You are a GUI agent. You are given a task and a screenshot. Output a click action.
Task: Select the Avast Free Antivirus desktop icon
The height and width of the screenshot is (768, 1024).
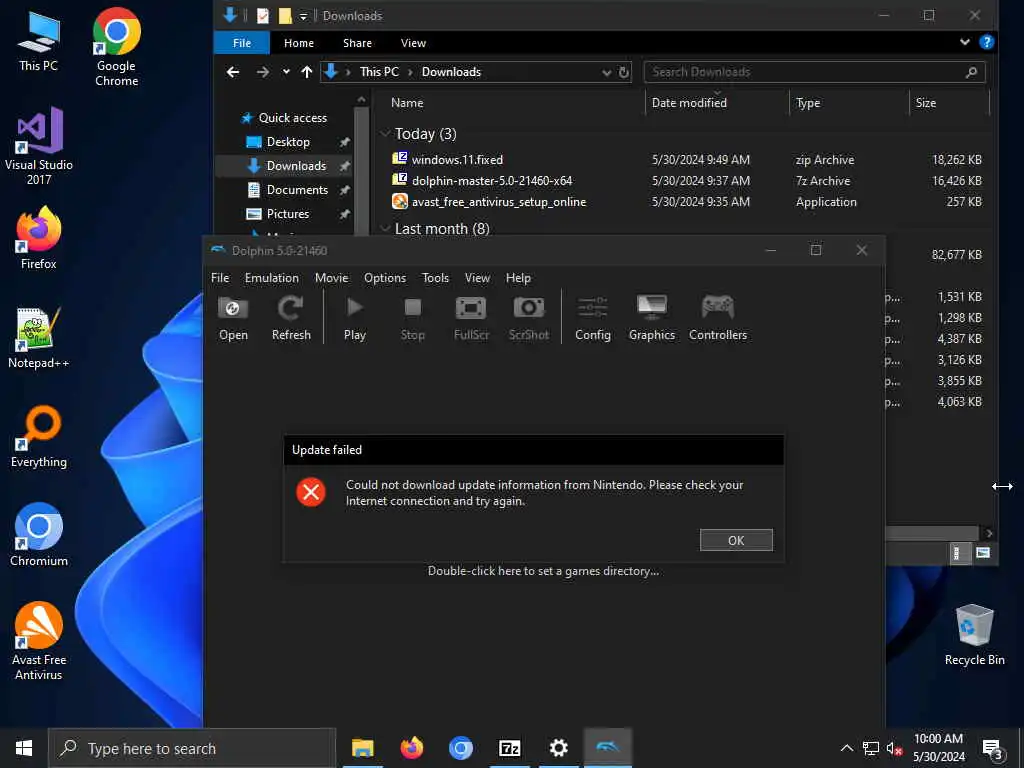pyautogui.click(x=39, y=641)
